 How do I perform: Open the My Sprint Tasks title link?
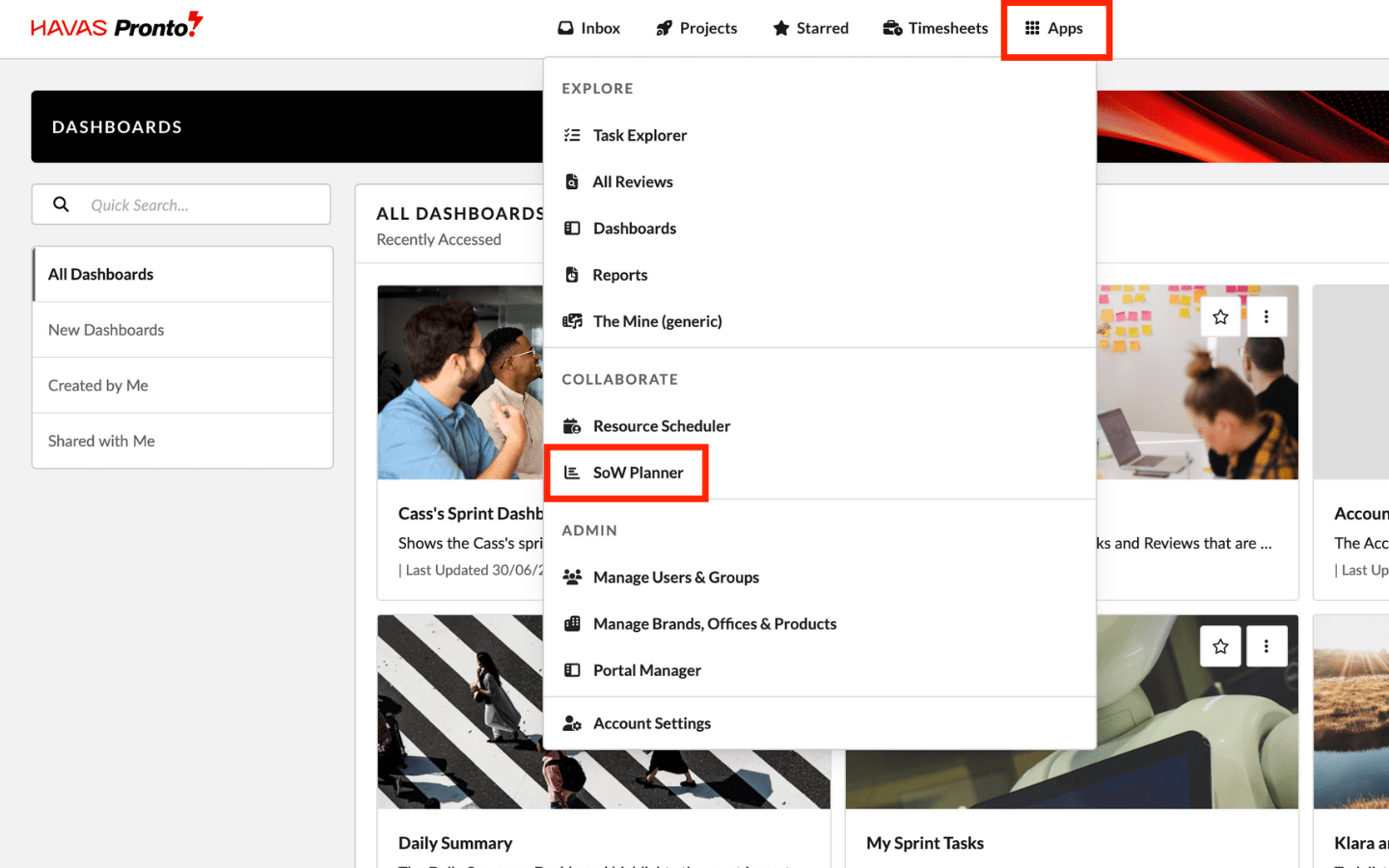[x=925, y=843]
